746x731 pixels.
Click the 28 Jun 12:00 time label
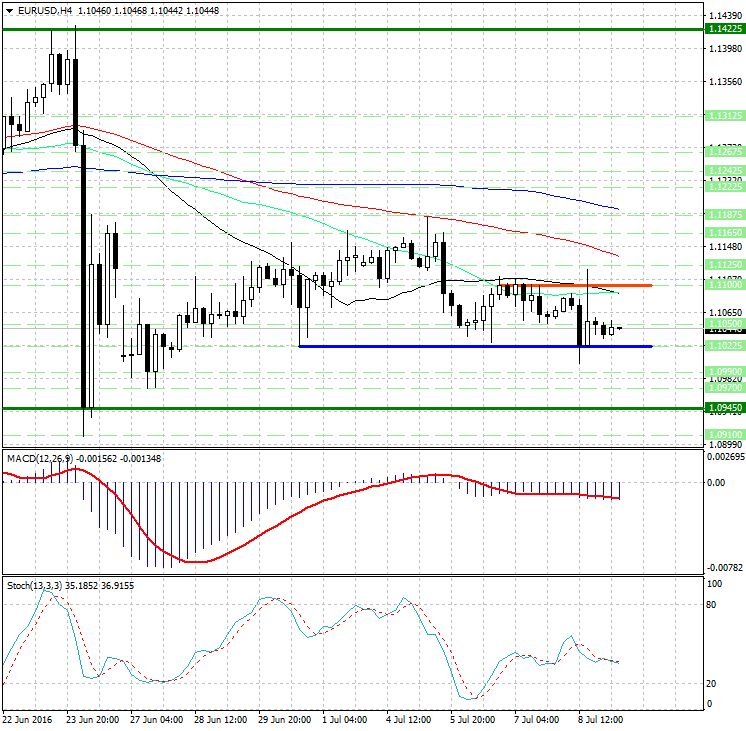220,719
